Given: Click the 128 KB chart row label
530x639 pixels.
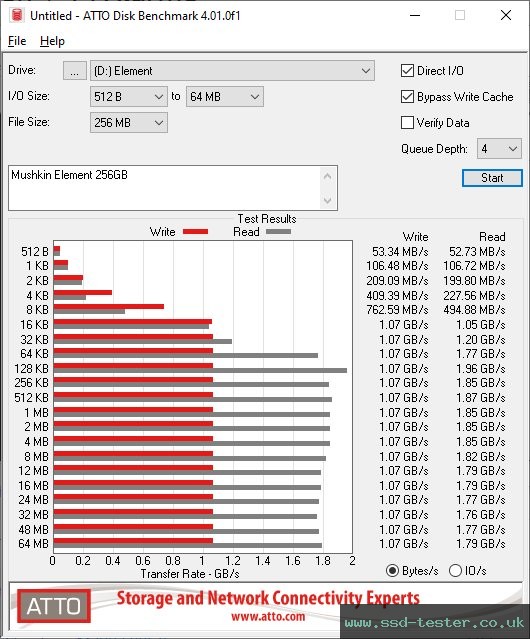Looking at the screenshot, I should (x=31, y=369).
